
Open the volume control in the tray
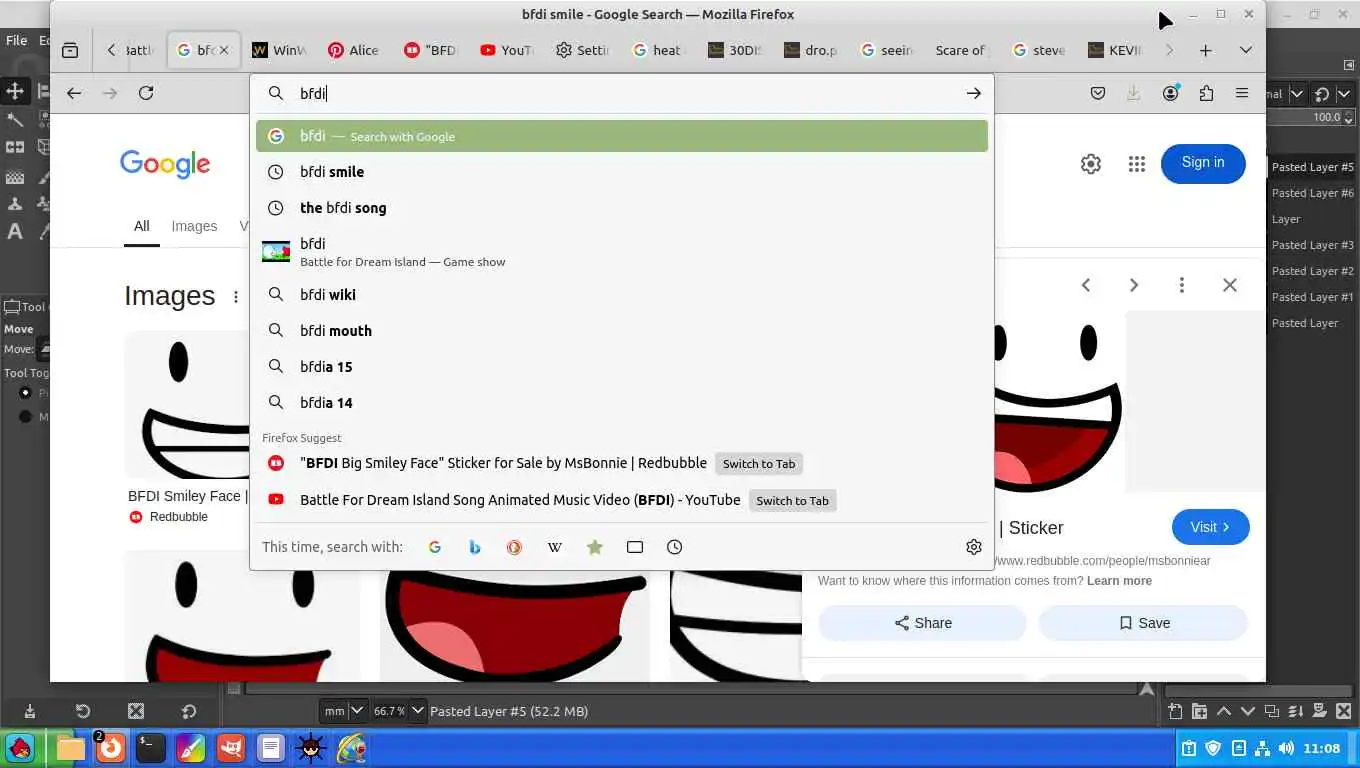pyautogui.click(x=1284, y=748)
